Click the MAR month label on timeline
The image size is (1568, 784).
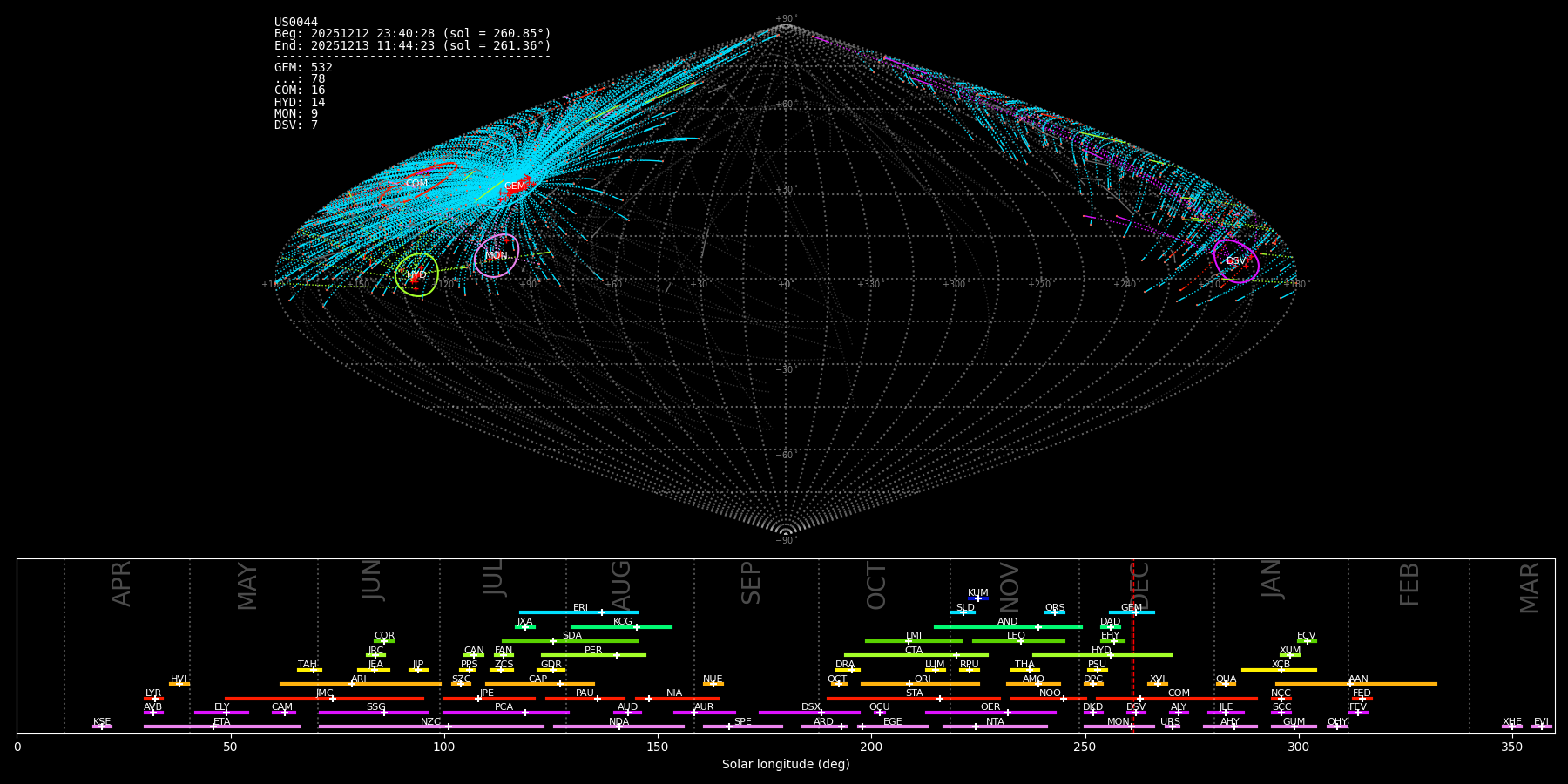[1531, 587]
